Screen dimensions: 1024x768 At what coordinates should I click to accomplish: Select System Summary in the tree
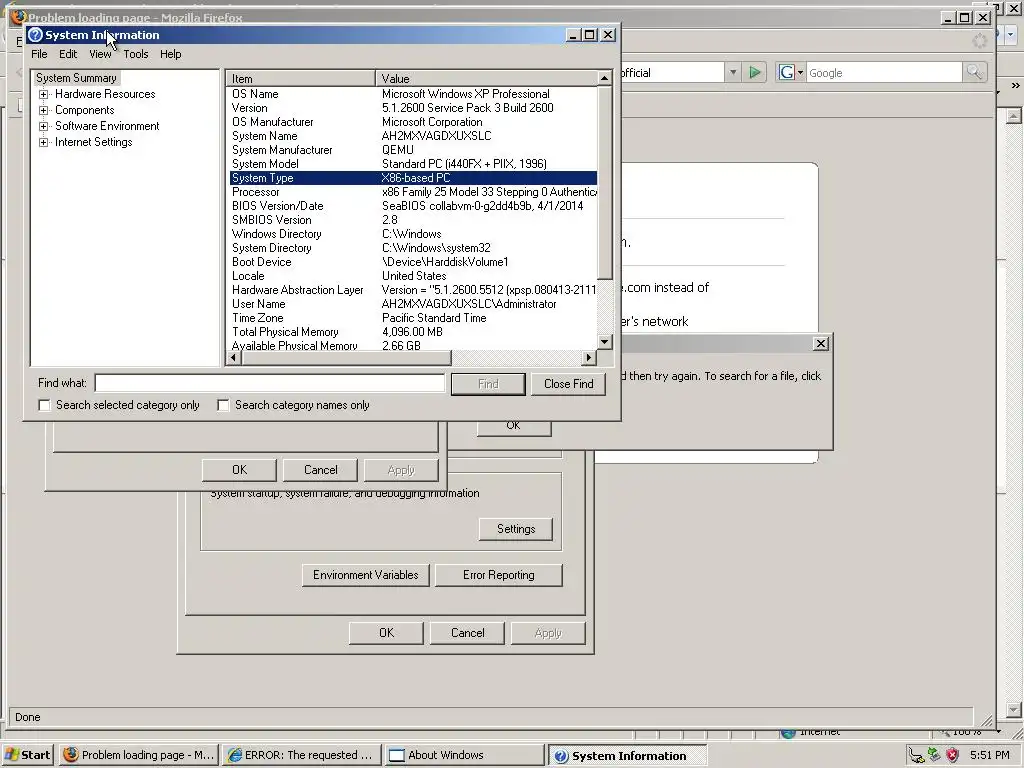point(76,78)
